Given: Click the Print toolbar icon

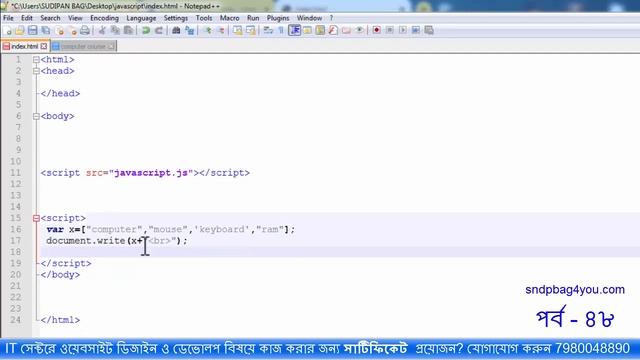Looking at the screenshot, I should [85, 30].
